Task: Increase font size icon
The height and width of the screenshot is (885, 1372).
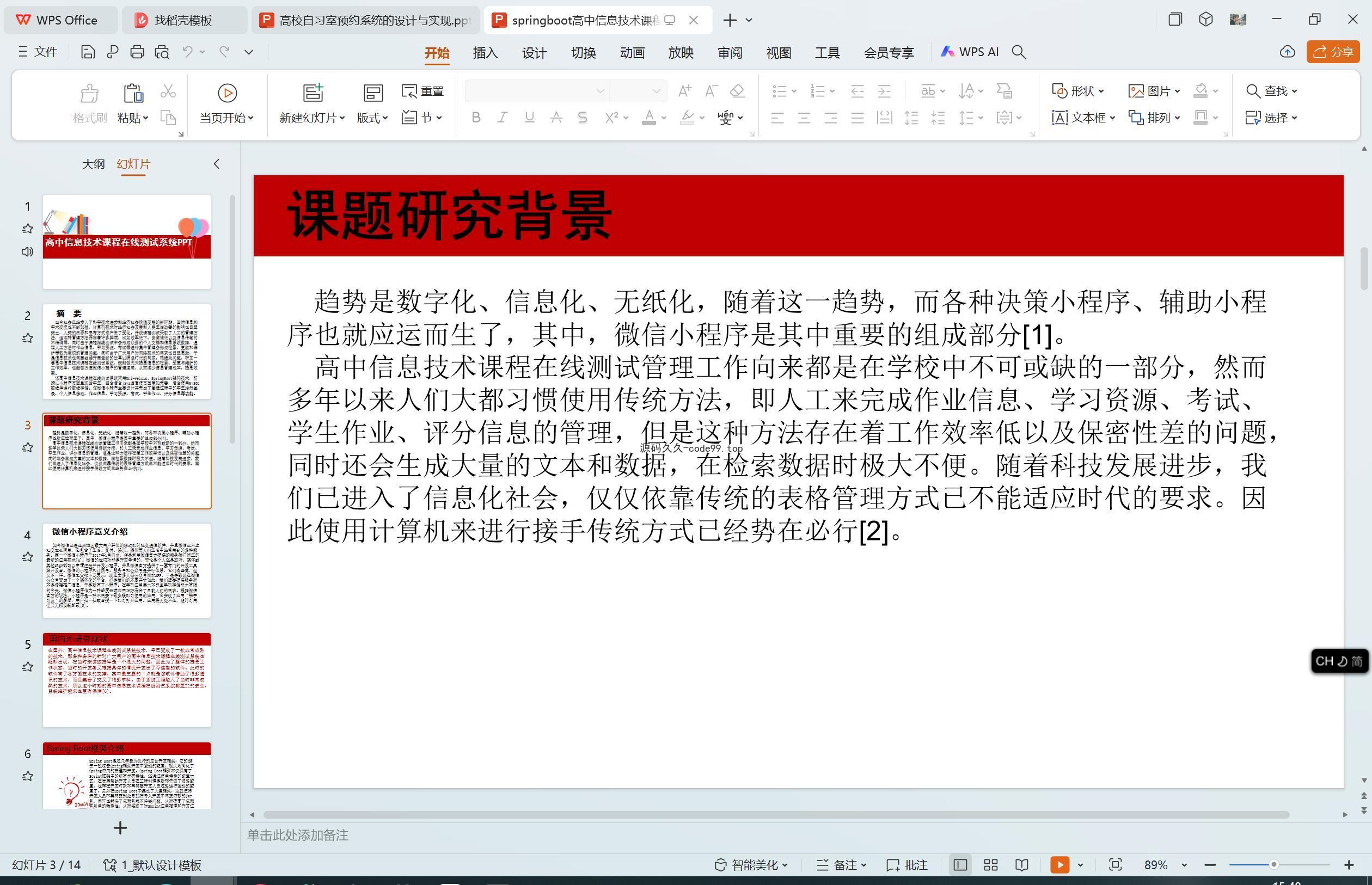Action: tap(684, 91)
